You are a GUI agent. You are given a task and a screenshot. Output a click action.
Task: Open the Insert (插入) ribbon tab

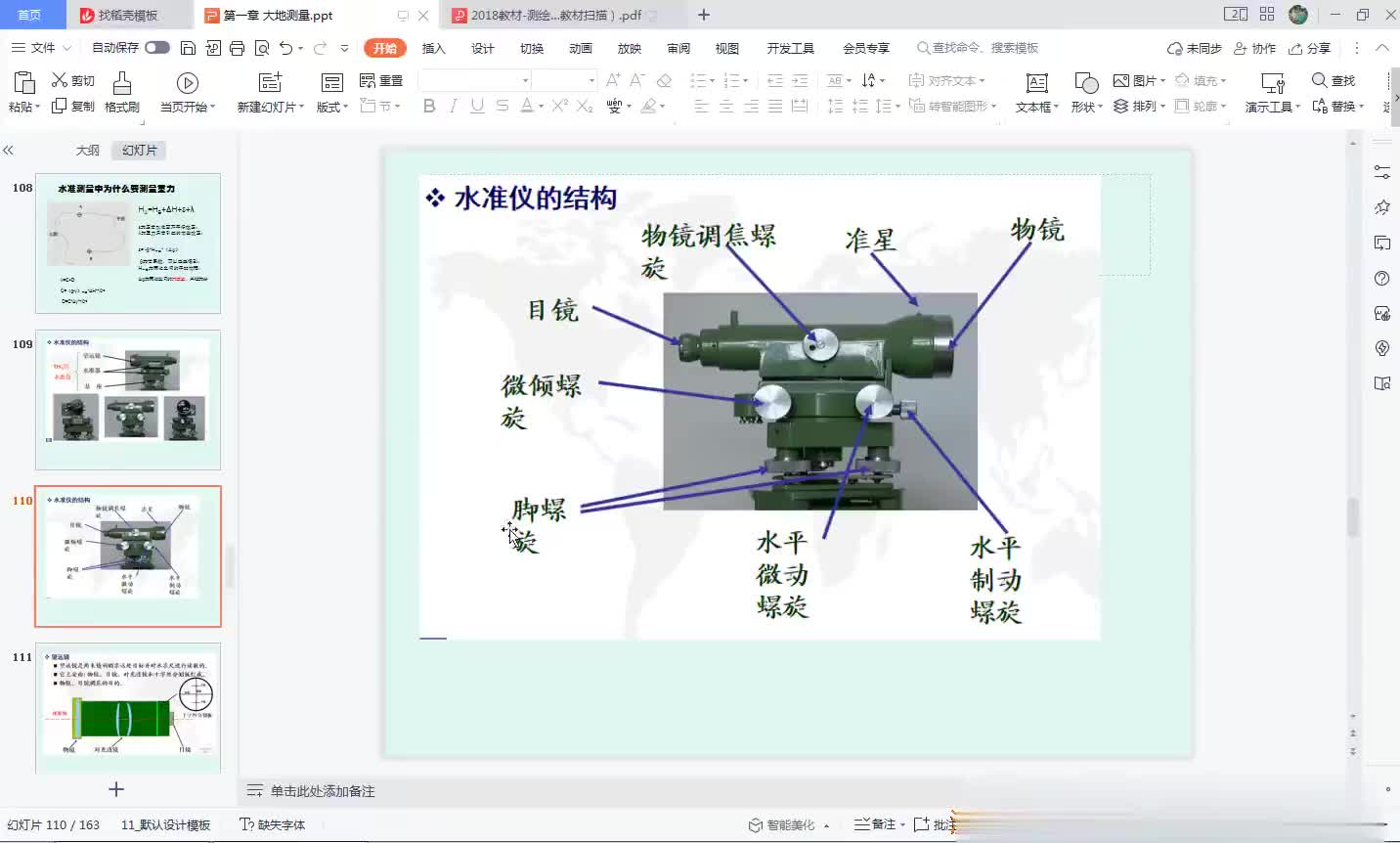pyautogui.click(x=433, y=48)
